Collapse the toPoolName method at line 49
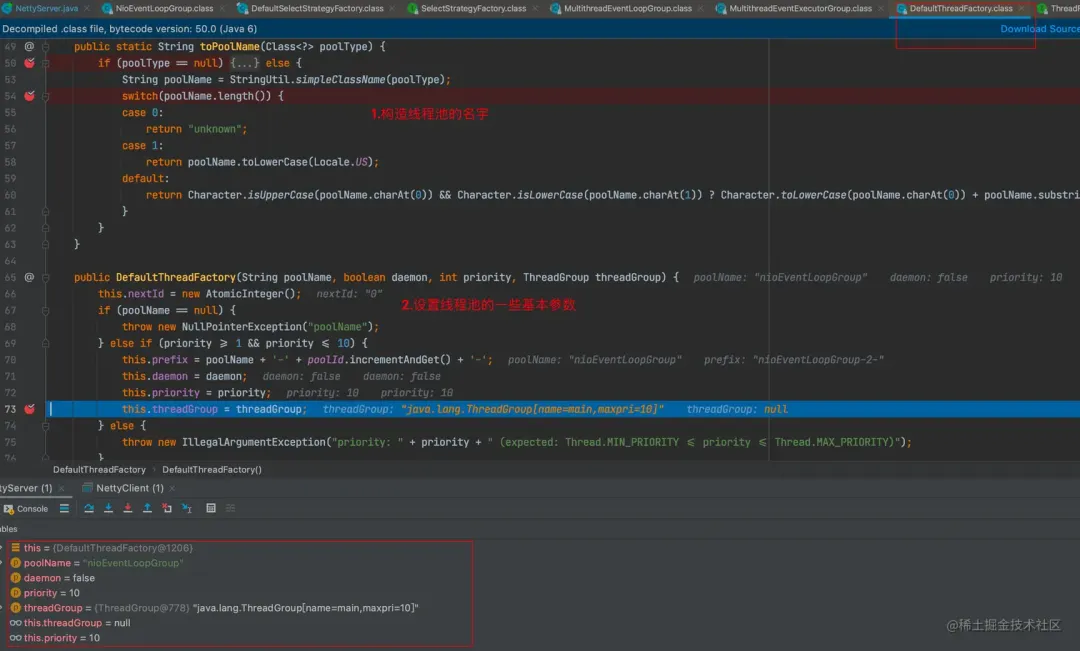 45,46
